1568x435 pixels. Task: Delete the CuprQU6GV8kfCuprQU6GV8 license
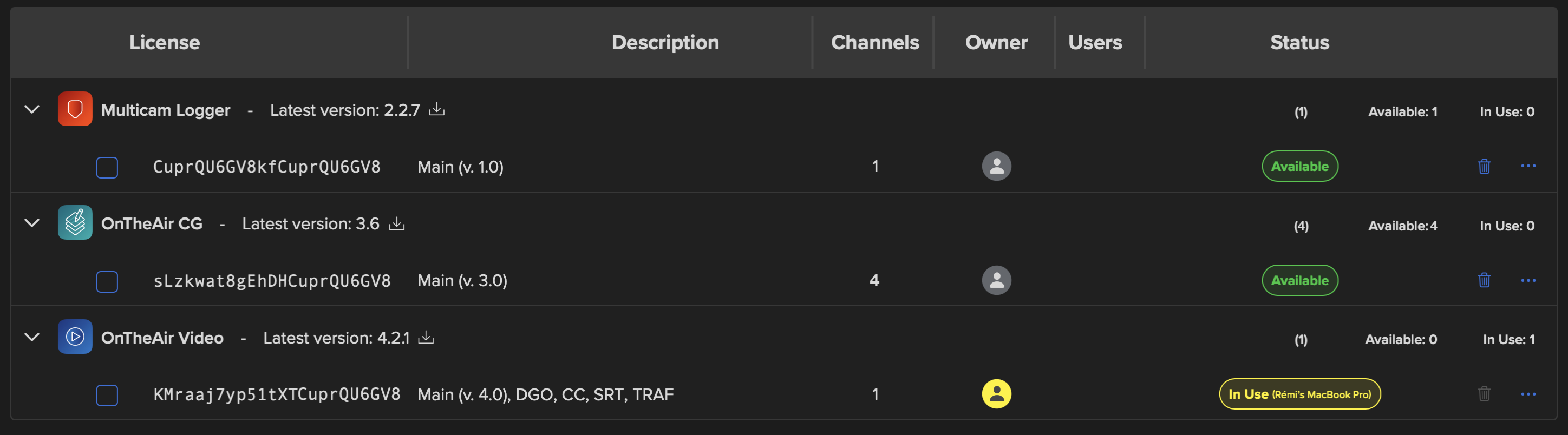pyautogui.click(x=1484, y=166)
